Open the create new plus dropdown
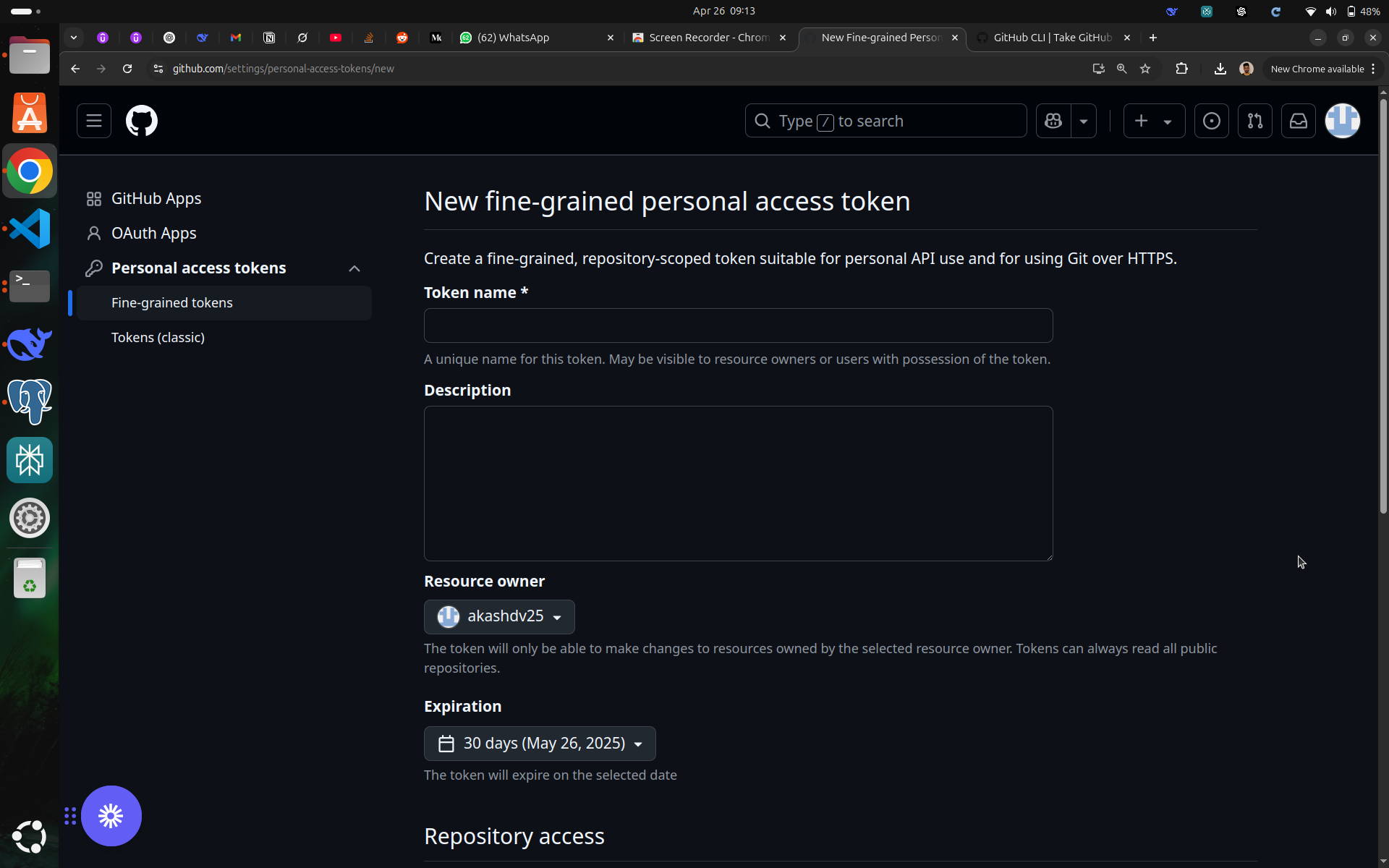This screenshot has height=868, width=1389. click(1154, 121)
